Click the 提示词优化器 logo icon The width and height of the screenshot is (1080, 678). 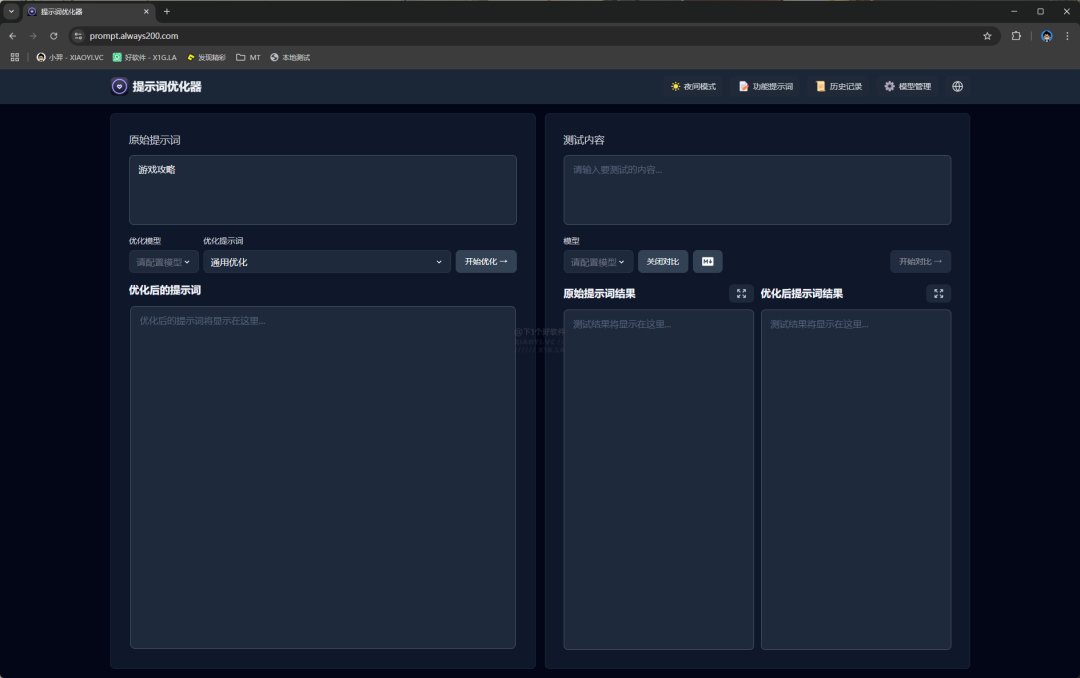coord(119,87)
